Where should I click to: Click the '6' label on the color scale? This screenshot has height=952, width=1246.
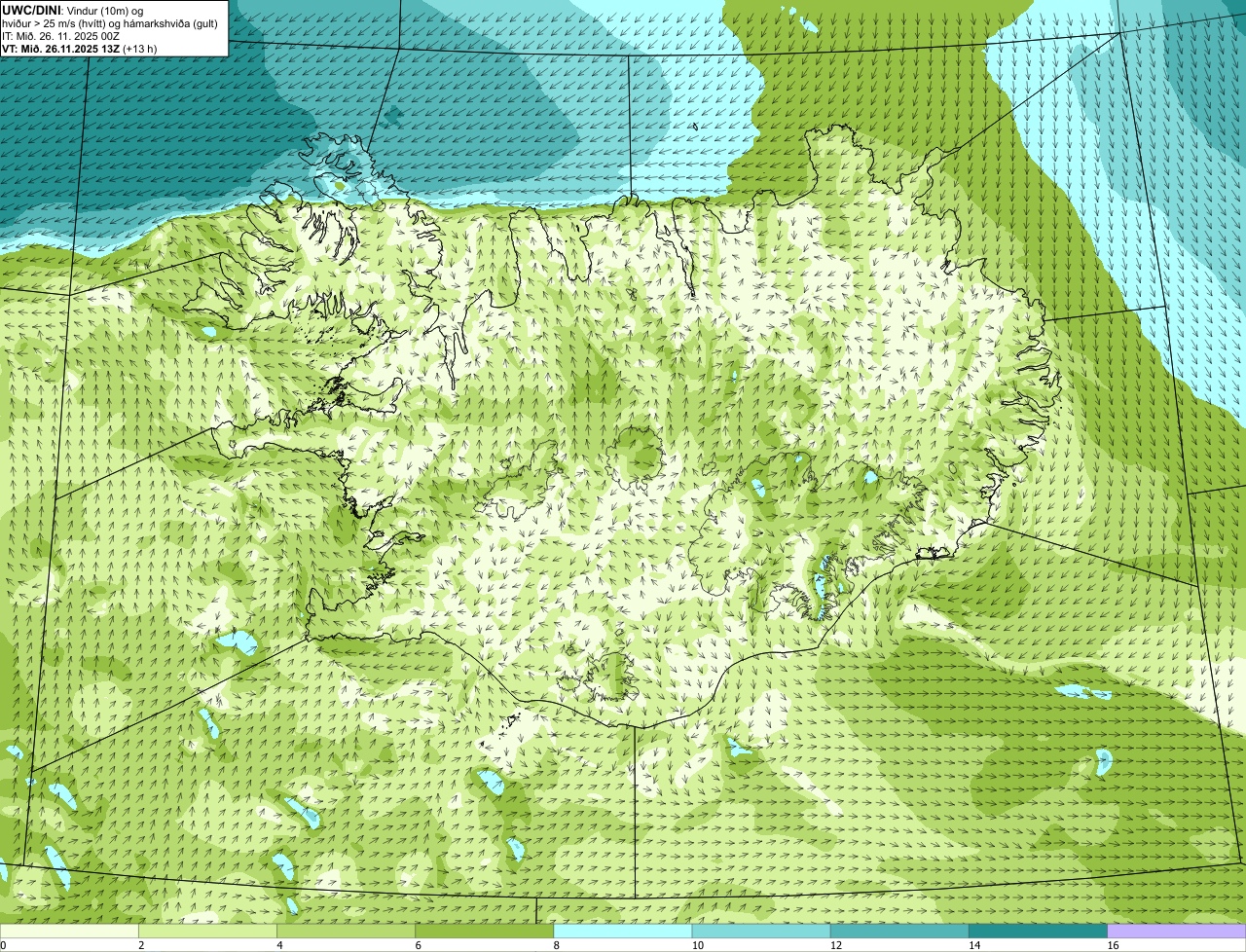pos(418,945)
